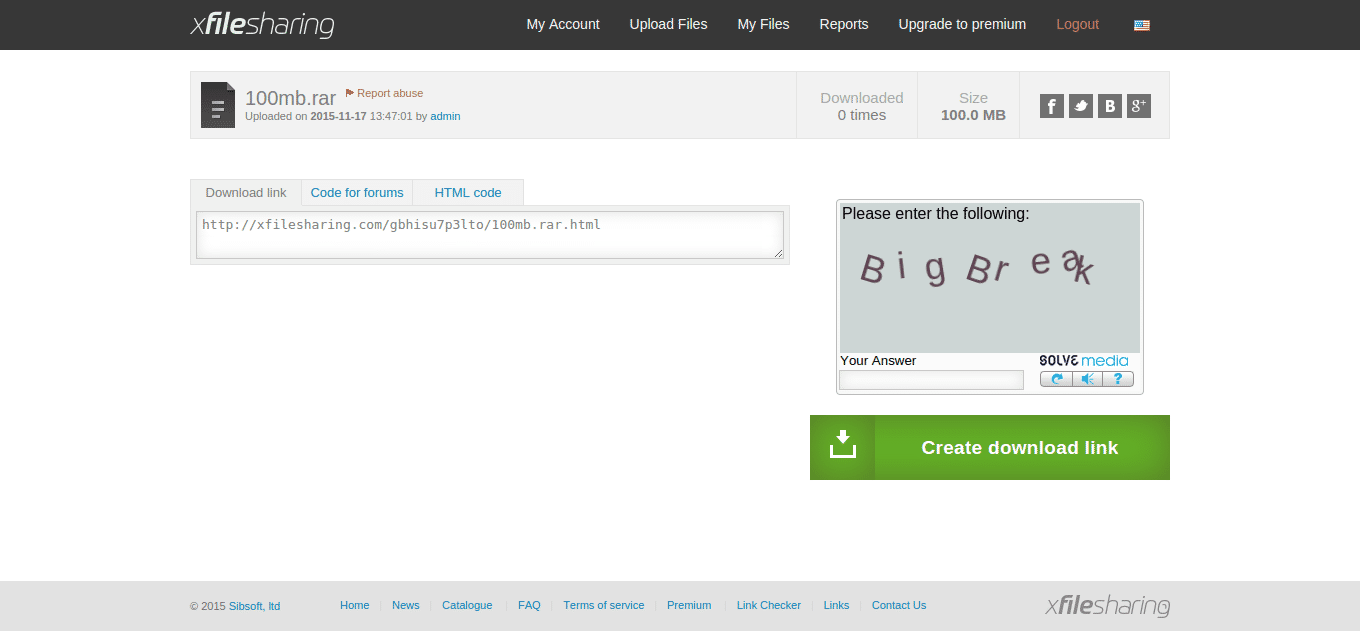Click Create download link button
Viewport: 1360px width, 631px height.
990,447
